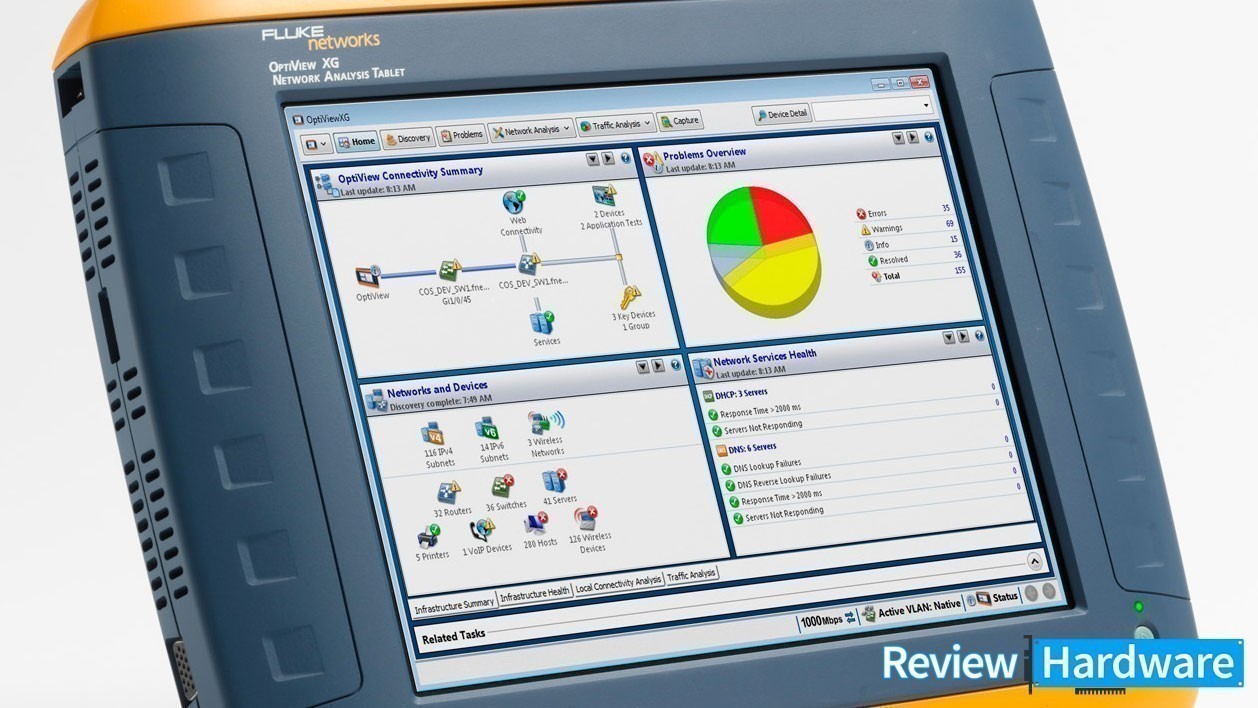Open down-arrow menu in Network Services Health panel
Screen dimensions: 1258x708
(x=949, y=338)
